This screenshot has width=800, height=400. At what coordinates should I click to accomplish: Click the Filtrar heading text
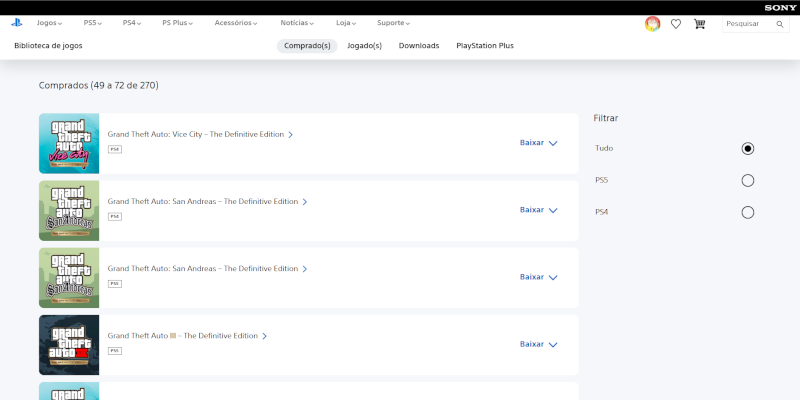[606, 118]
